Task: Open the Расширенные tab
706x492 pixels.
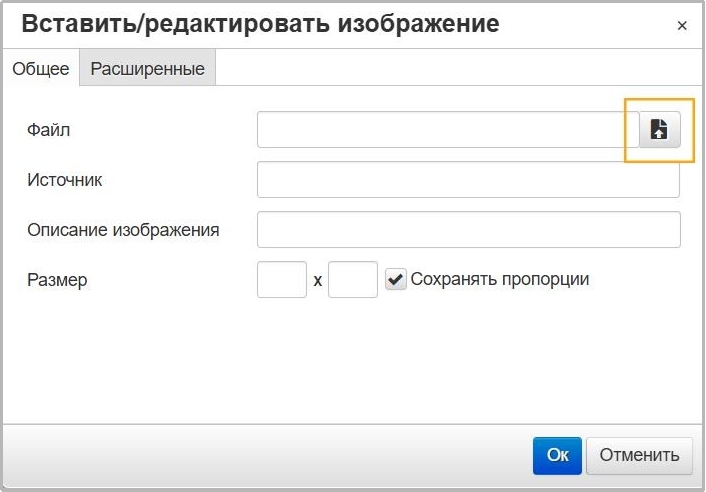Action: point(148,69)
